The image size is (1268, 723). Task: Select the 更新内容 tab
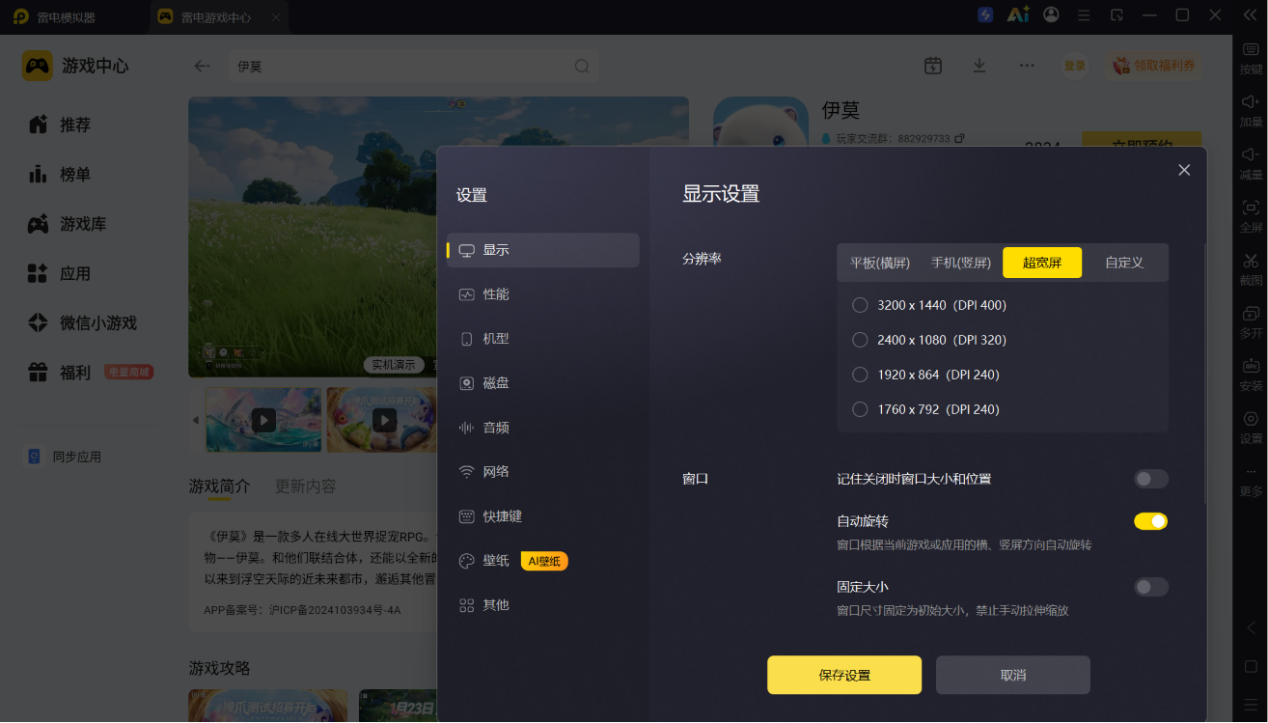click(x=305, y=486)
